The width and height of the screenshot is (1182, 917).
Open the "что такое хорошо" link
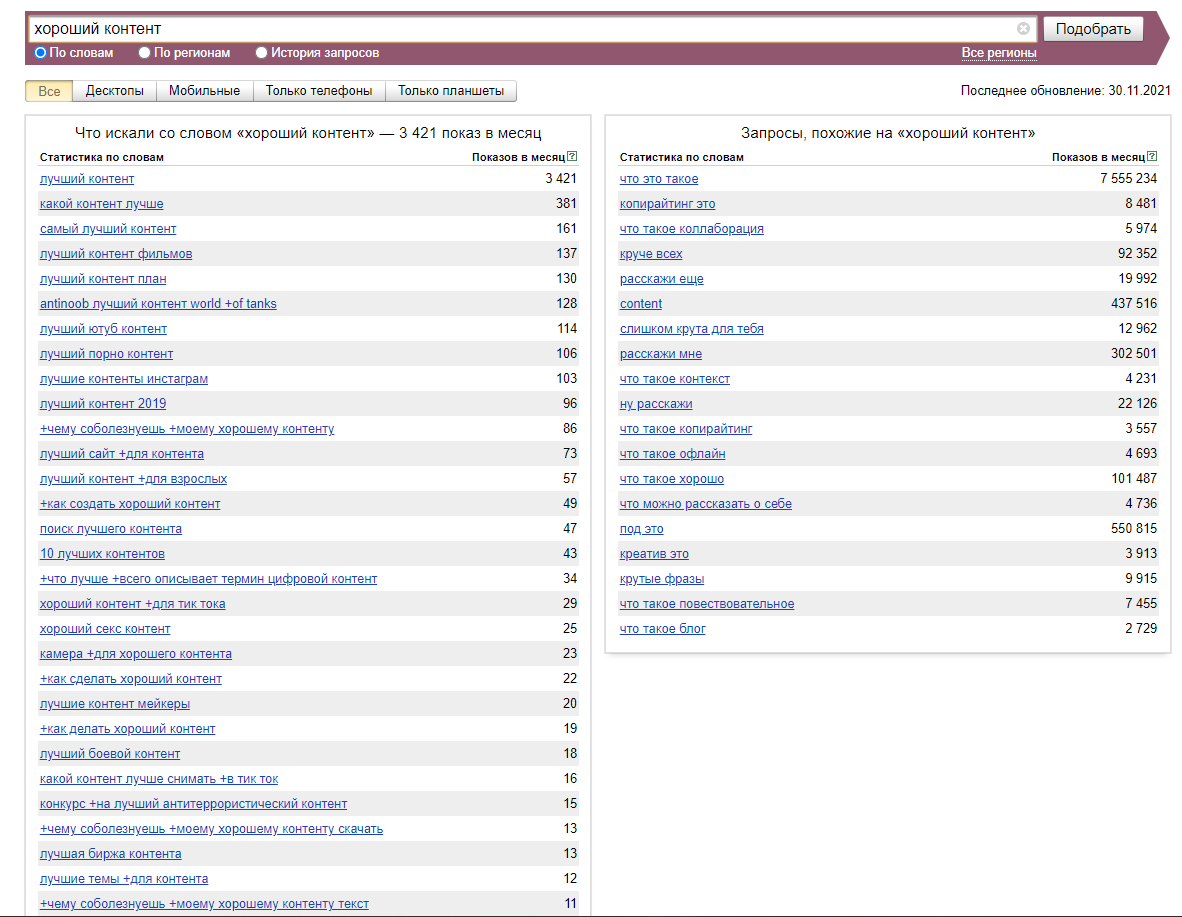tap(672, 478)
